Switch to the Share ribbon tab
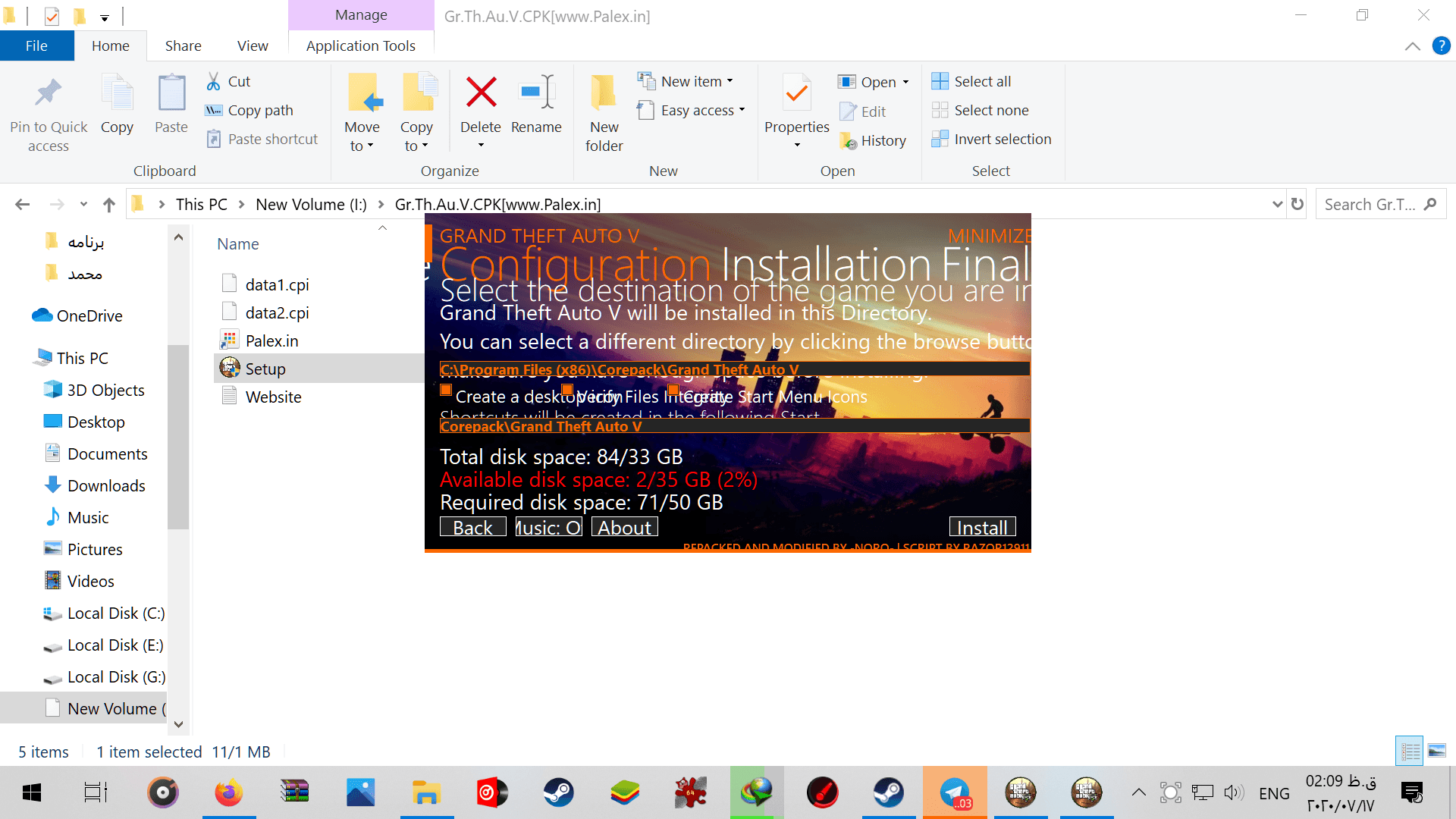The height and width of the screenshot is (819, 1456). 184,45
